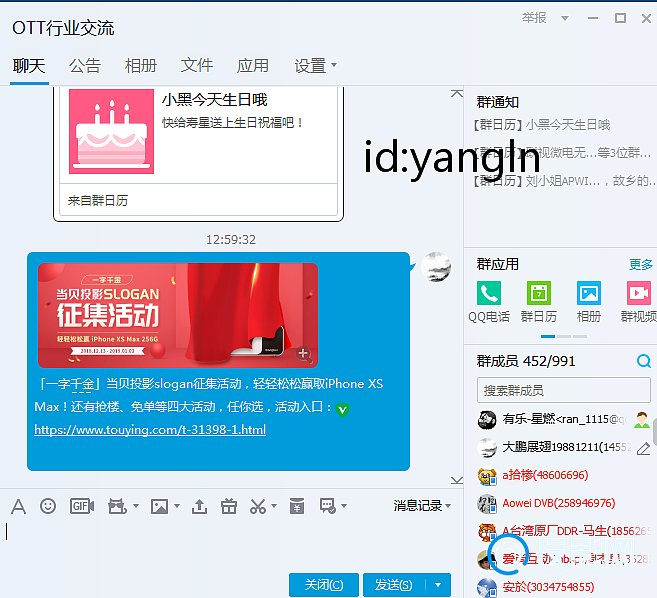
Task: Open the 相册 group app icon
Action: 589,302
